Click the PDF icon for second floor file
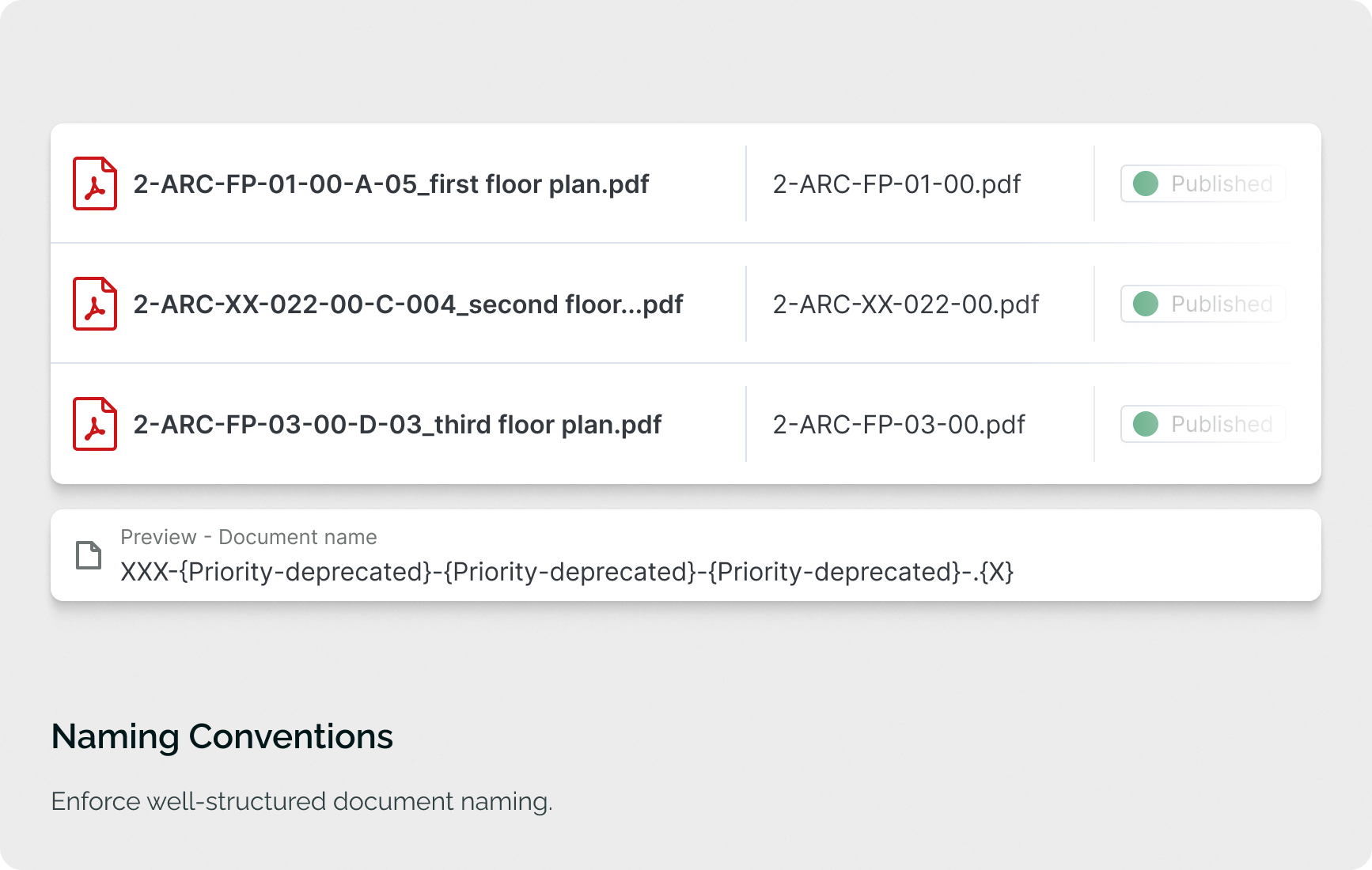This screenshot has width=1372, height=870. pos(95,304)
